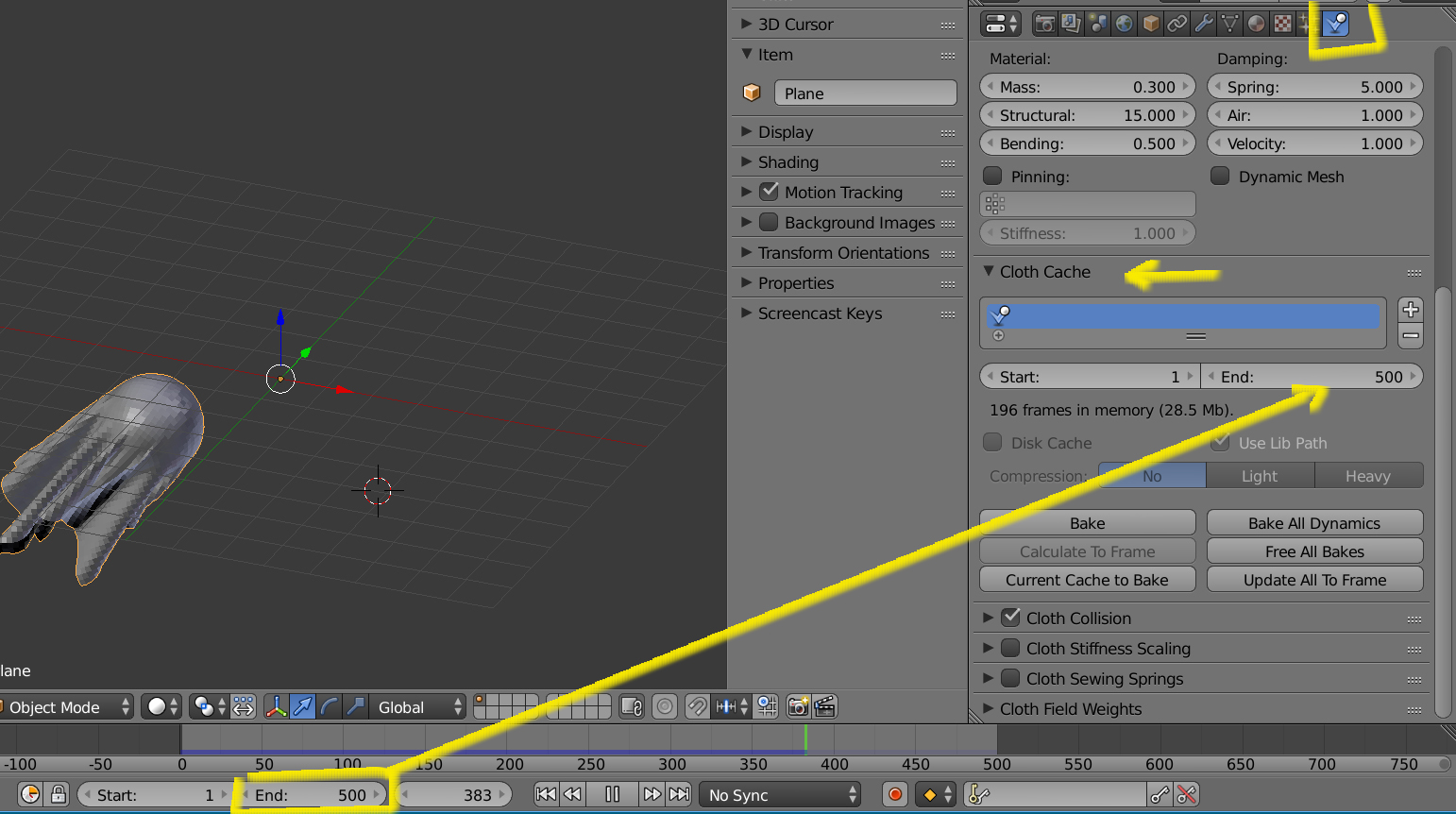Viewport: 1456px width, 814px height.
Task: Enable the Pinning checkbox
Action: 992,176
